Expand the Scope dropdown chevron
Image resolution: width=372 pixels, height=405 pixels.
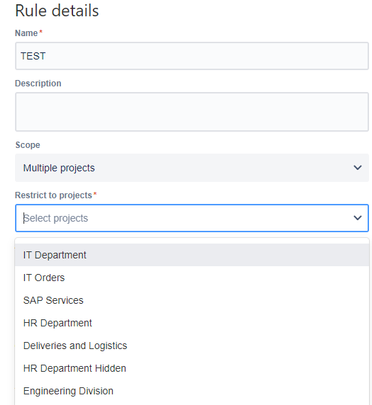(357, 168)
